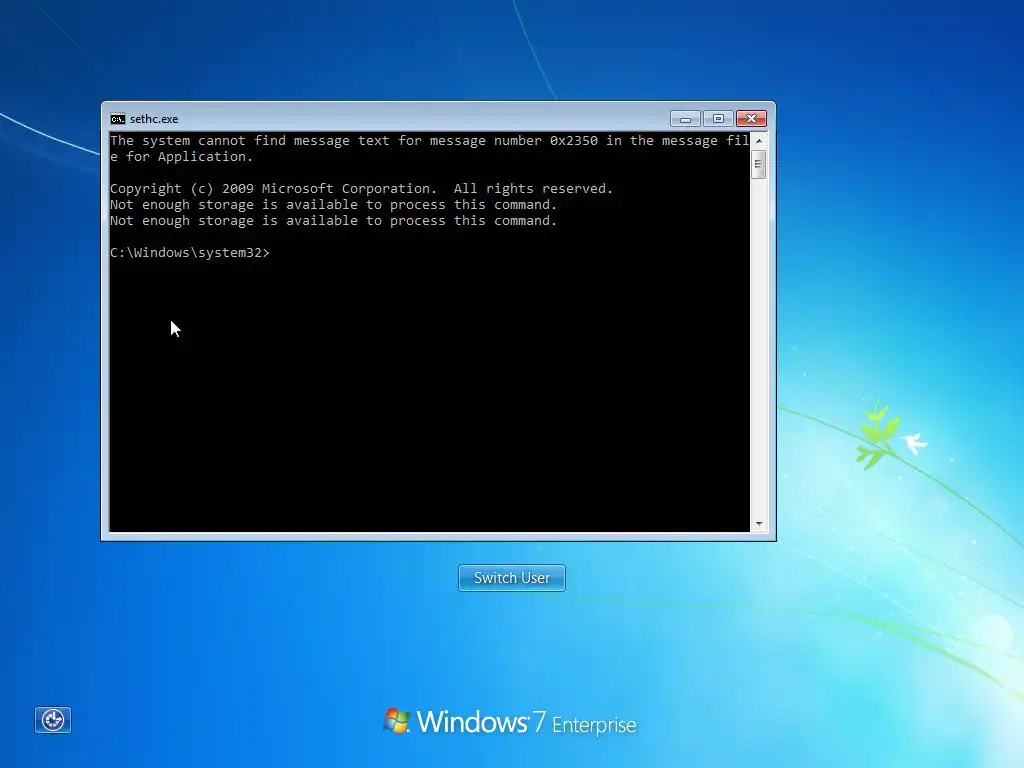1024x768 pixels.
Task: Click the console vertical scrollbar thumb
Action: click(x=759, y=164)
